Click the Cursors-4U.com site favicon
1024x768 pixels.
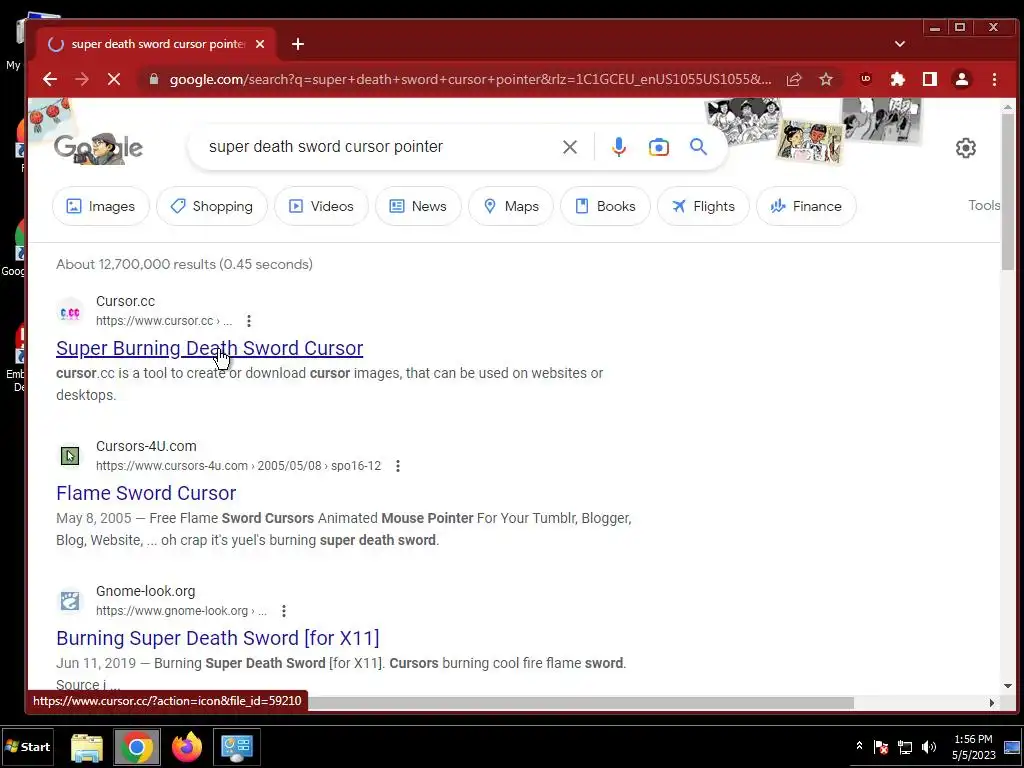[x=70, y=456]
